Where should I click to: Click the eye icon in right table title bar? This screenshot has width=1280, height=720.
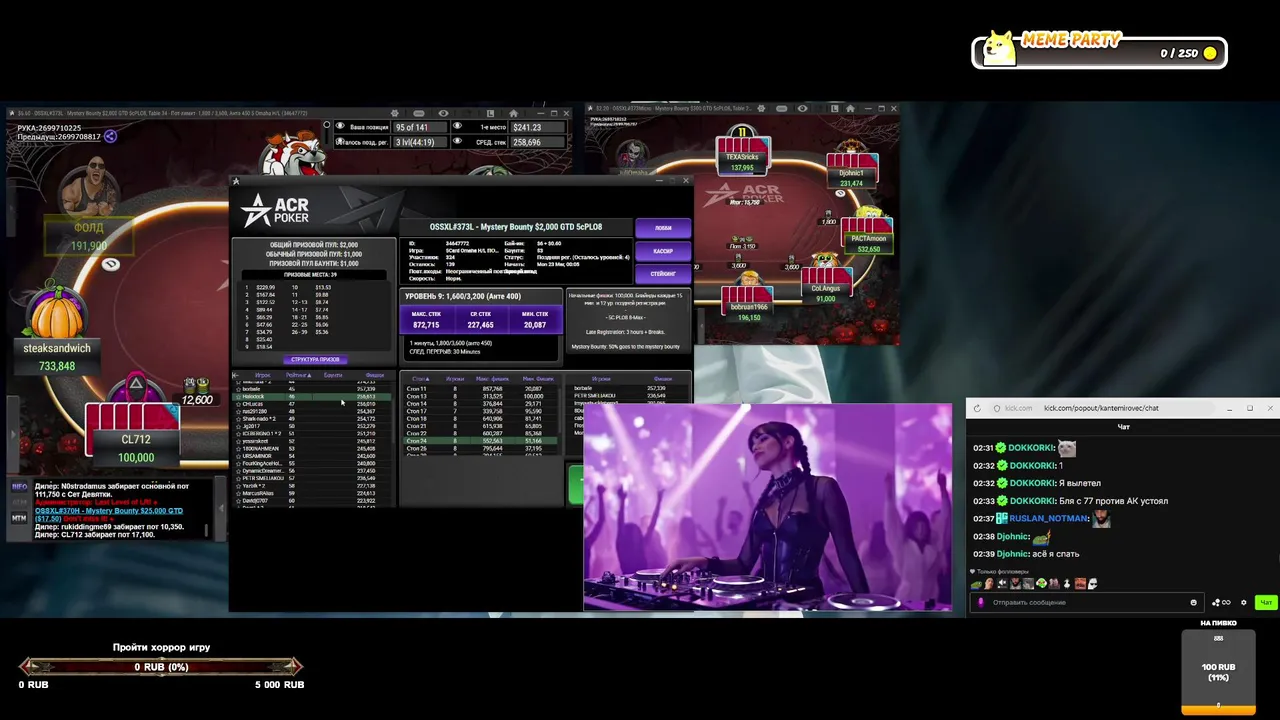[x=802, y=108]
